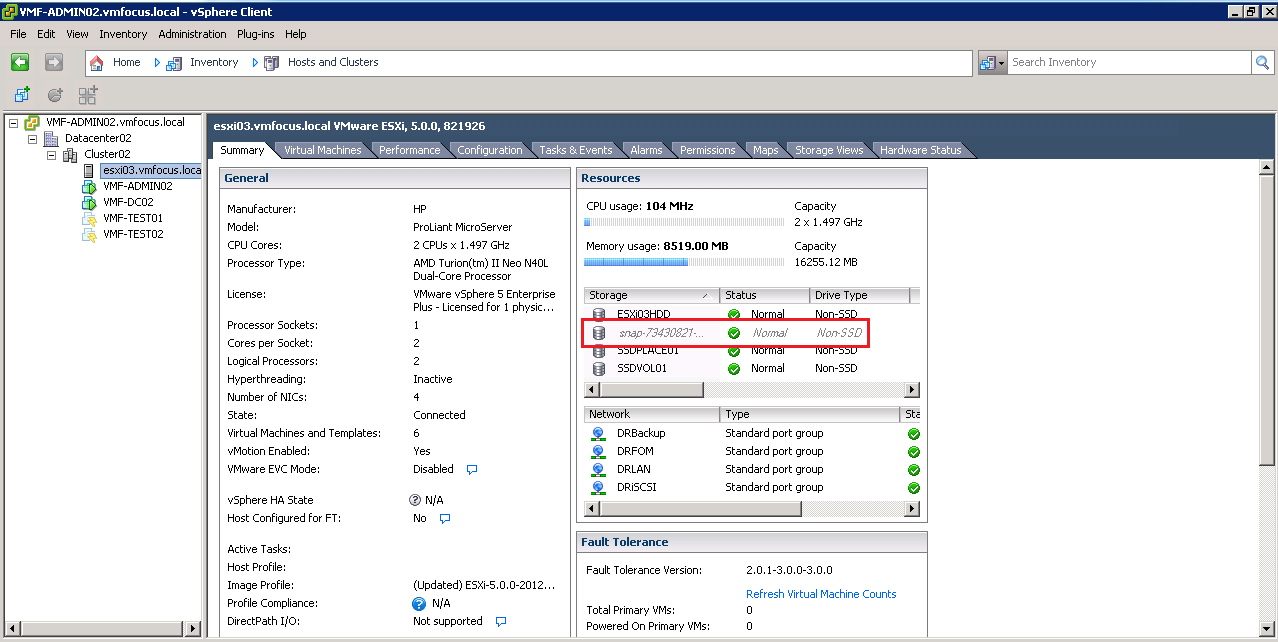Click the DRBackup network icon
This screenshot has width=1278, height=642.
[x=598, y=433]
